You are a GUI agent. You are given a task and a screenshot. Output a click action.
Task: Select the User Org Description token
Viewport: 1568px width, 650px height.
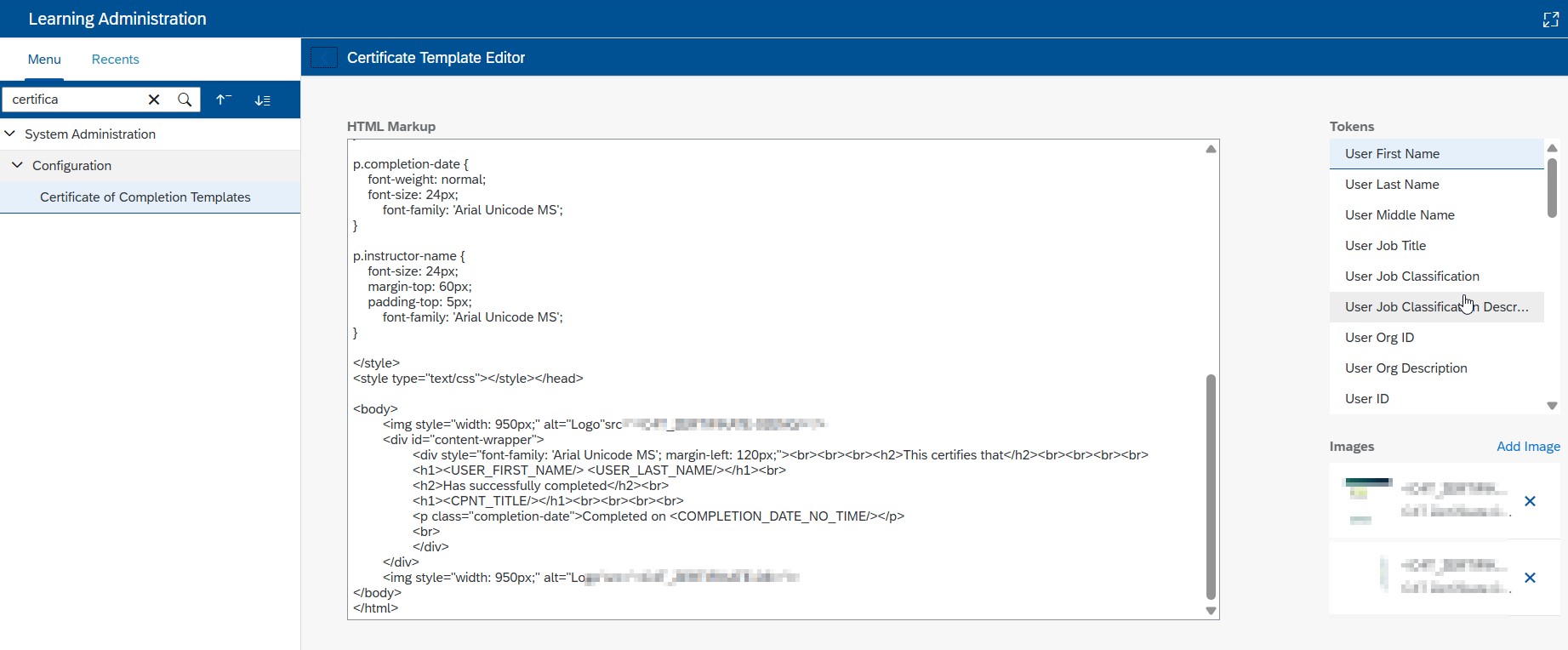(1405, 368)
